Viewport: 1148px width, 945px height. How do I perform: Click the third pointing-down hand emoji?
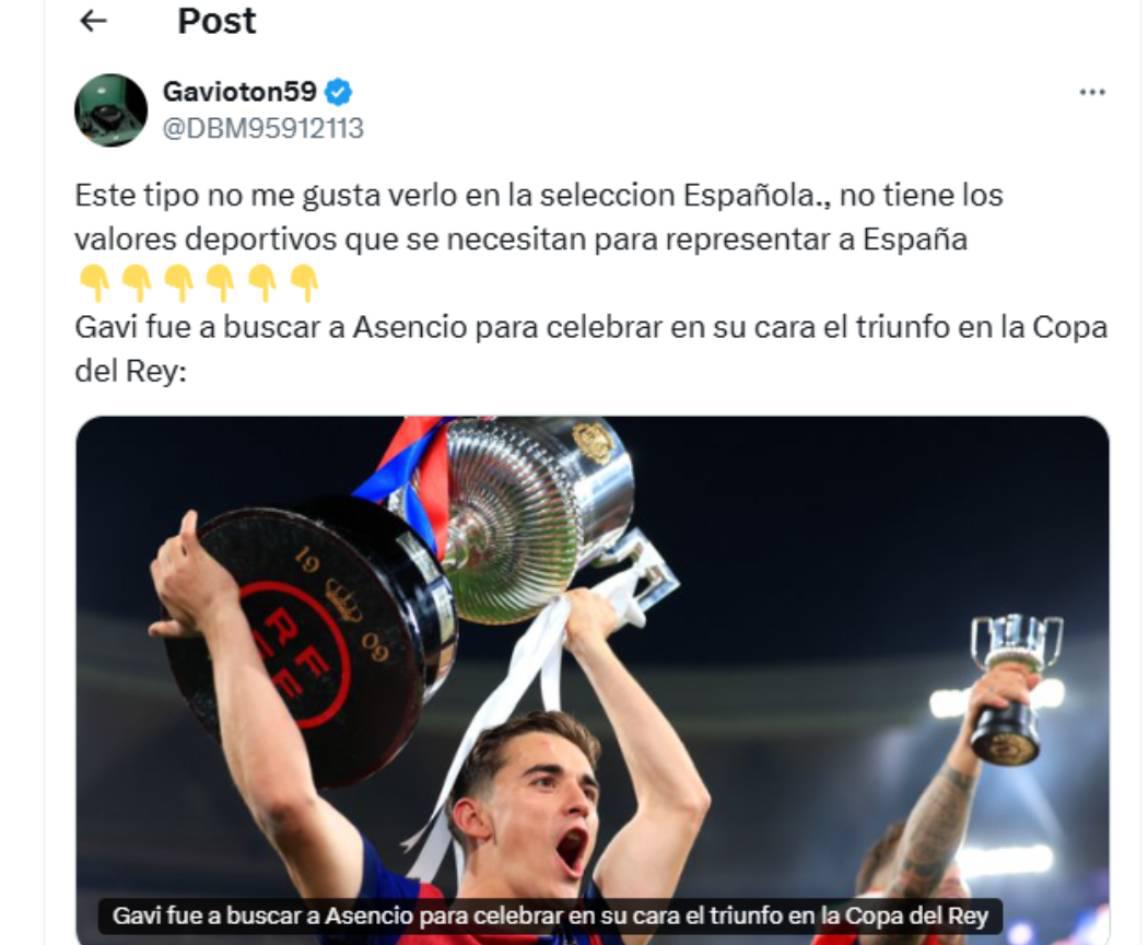[x=178, y=284]
